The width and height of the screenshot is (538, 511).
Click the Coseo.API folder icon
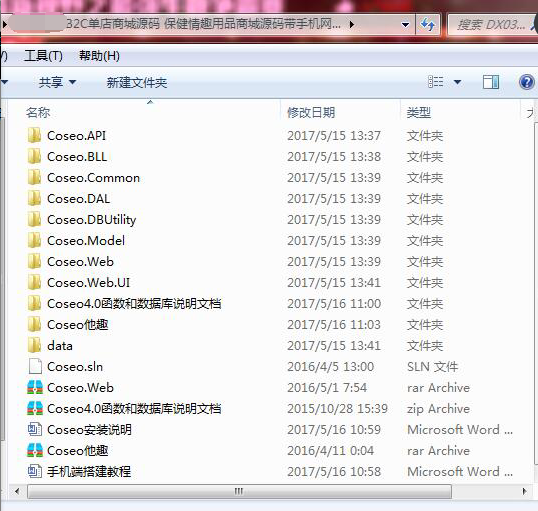[x=34, y=135]
